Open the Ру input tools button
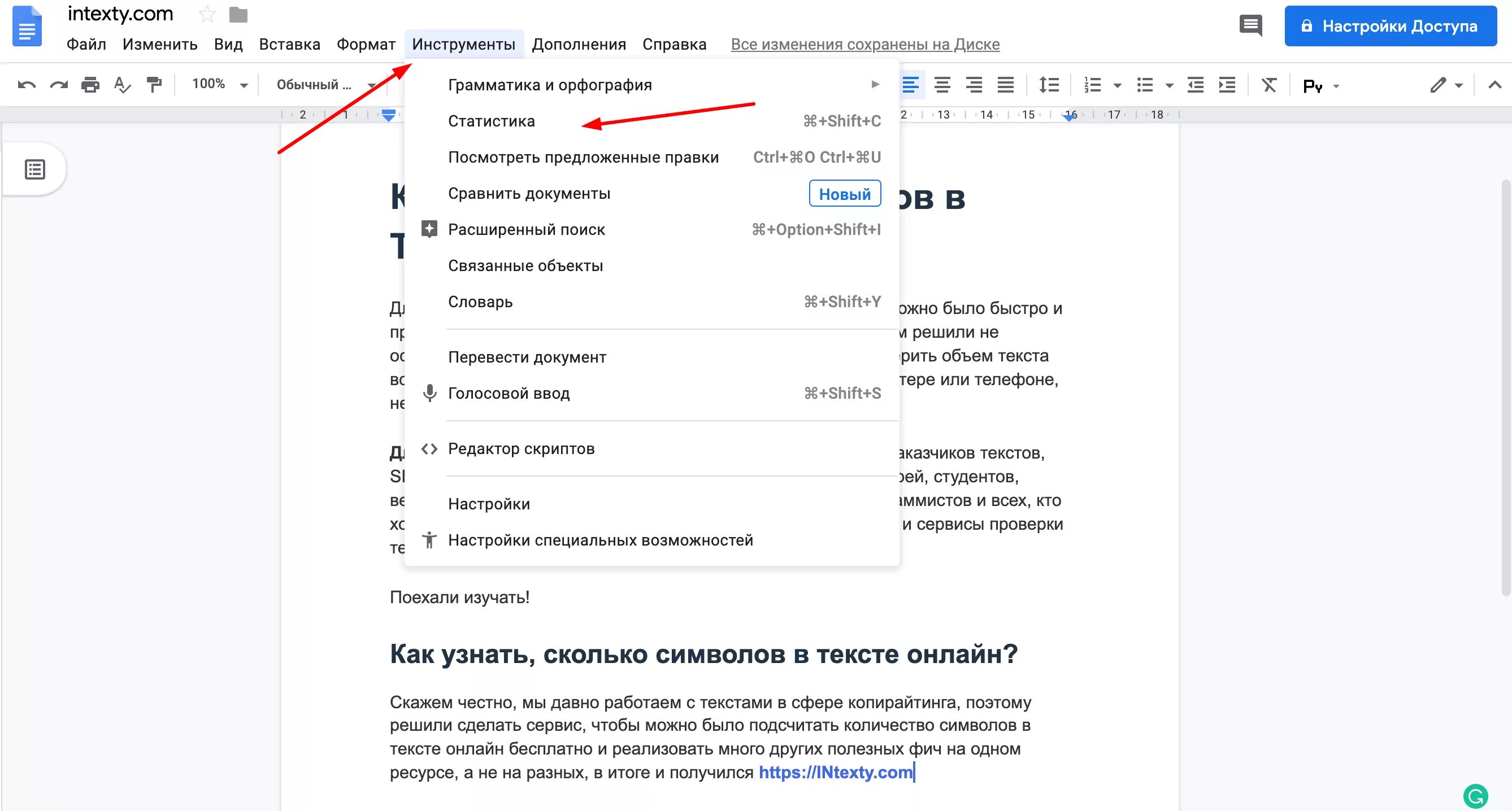1512x811 pixels. (1313, 86)
